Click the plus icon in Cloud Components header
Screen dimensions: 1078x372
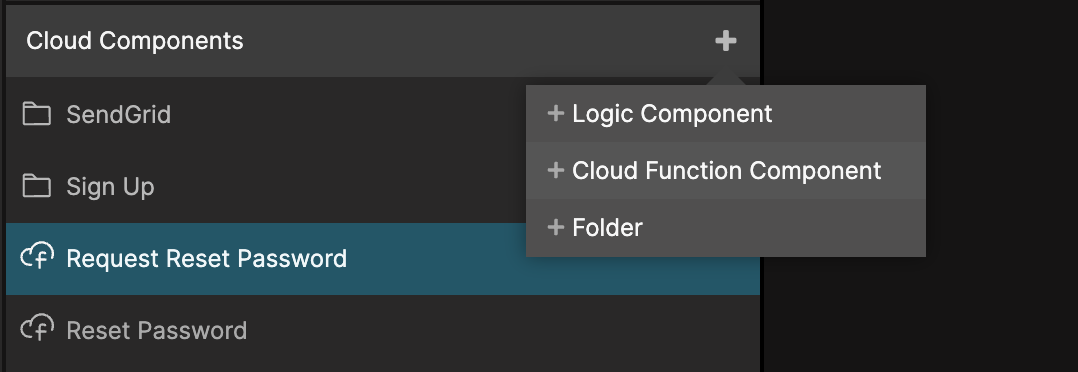[725, 41]
